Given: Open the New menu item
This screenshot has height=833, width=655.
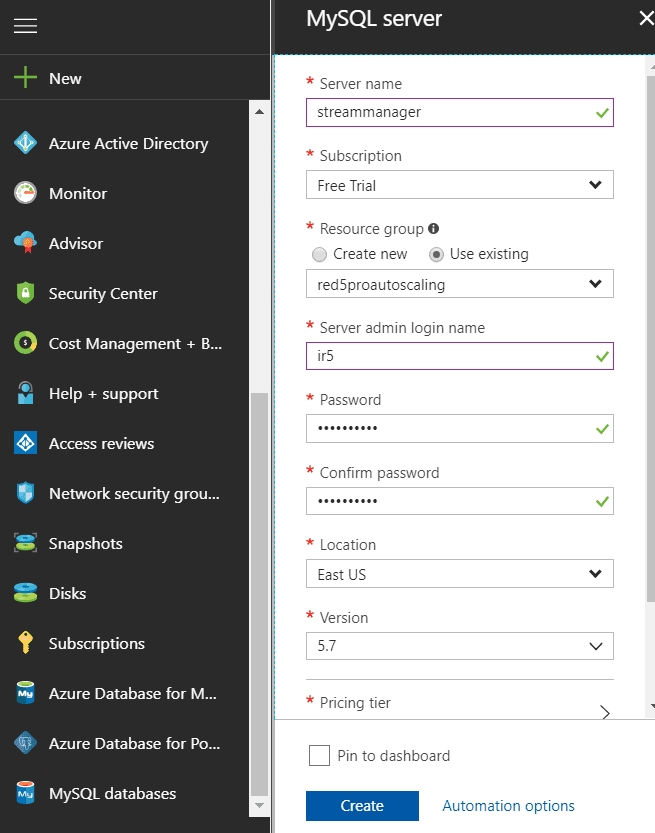Looking at the screenshot, I should click(x=65, y=79).
